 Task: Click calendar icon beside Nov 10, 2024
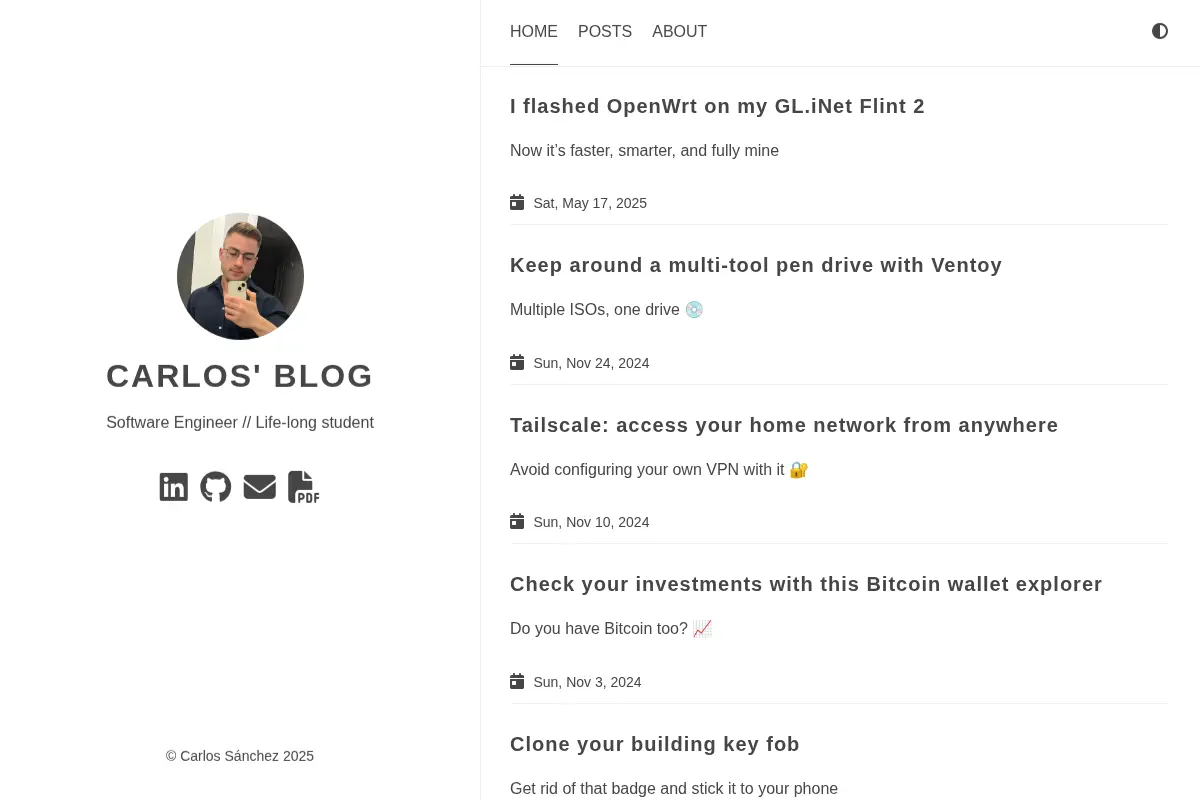(517, 521)
